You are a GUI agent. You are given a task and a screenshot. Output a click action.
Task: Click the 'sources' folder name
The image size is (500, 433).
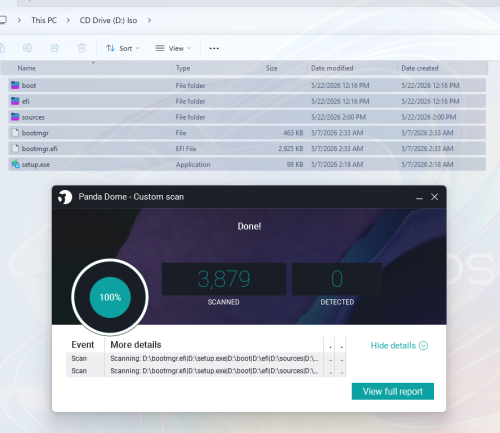pos(33,117)
